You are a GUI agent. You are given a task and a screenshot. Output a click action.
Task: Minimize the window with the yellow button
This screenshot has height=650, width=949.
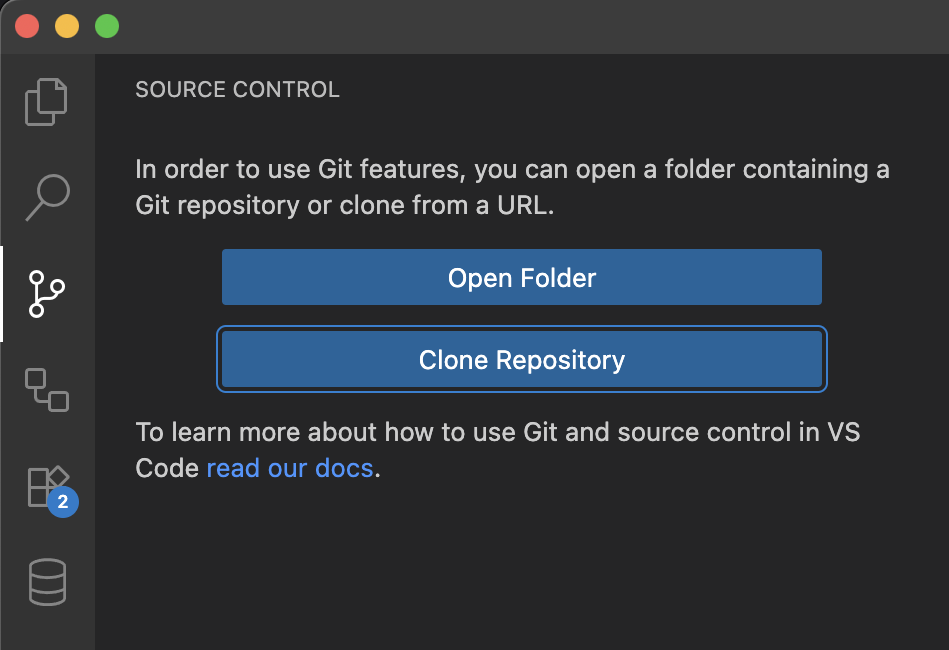click(67, 26)
